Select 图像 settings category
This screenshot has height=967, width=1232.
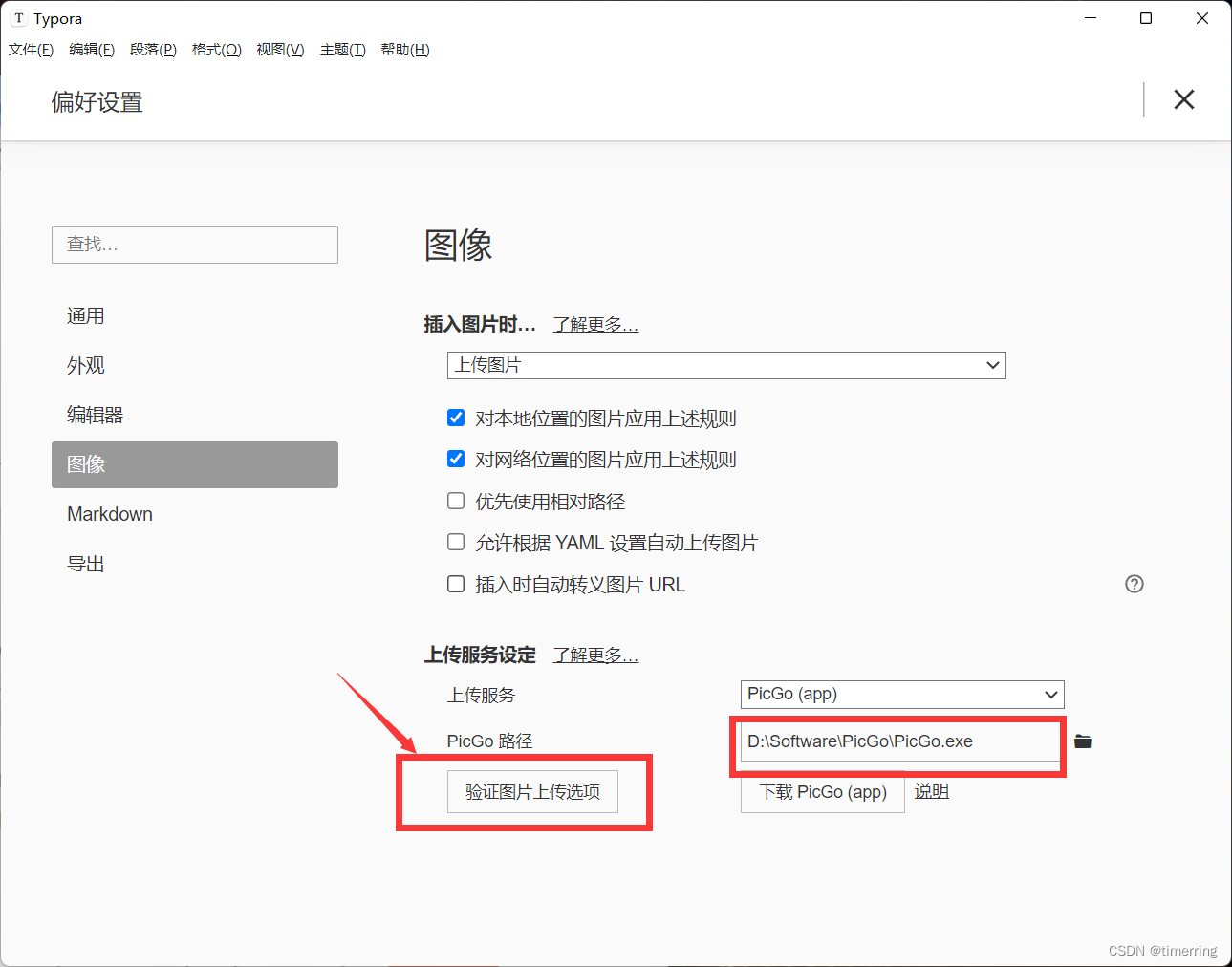(x=195, y=464)
